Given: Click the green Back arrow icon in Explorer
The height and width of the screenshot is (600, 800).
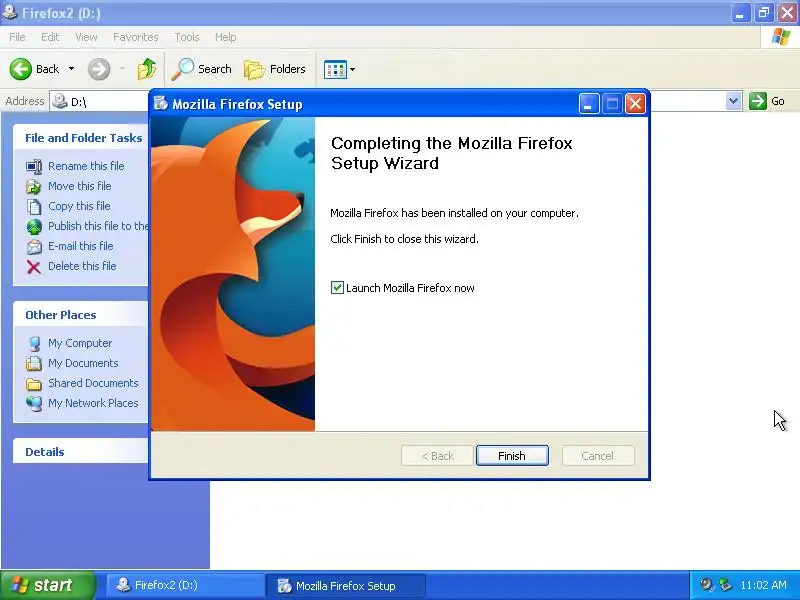Looking at the screenshot, I should tap(20, 69).
